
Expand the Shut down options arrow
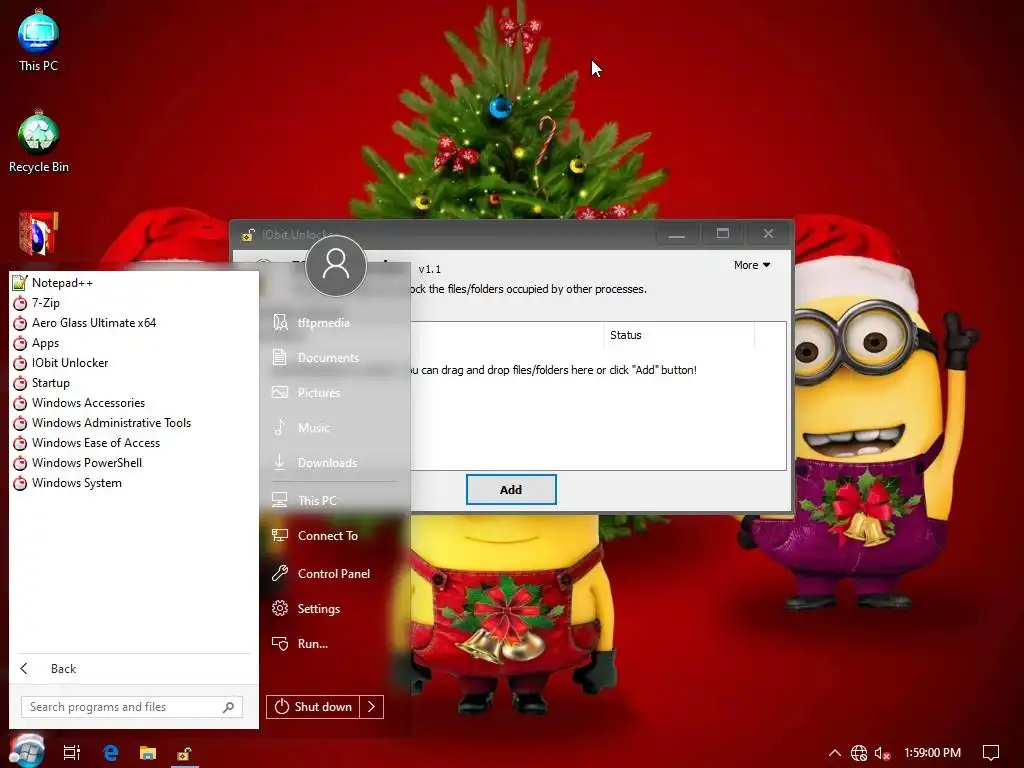click(372, 707)
